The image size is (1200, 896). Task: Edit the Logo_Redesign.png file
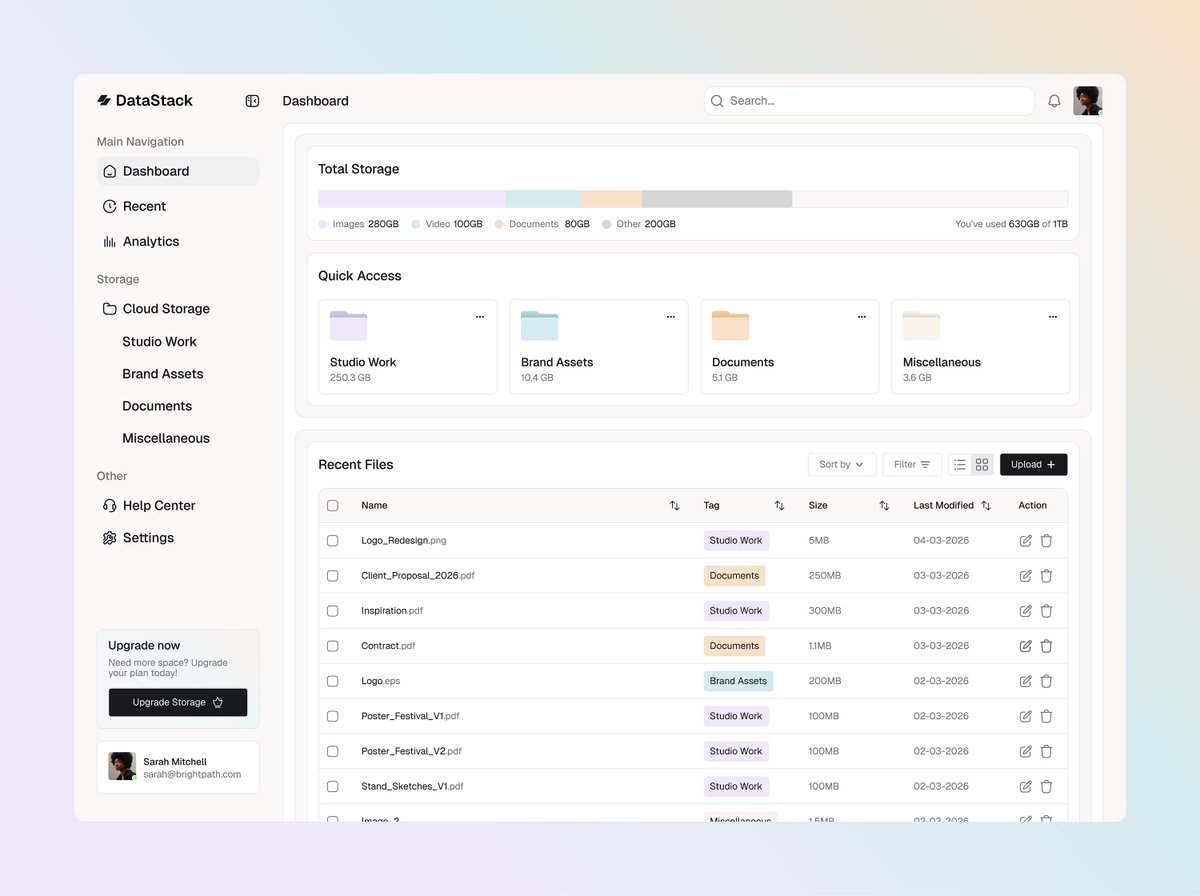tap(1025, 540)
